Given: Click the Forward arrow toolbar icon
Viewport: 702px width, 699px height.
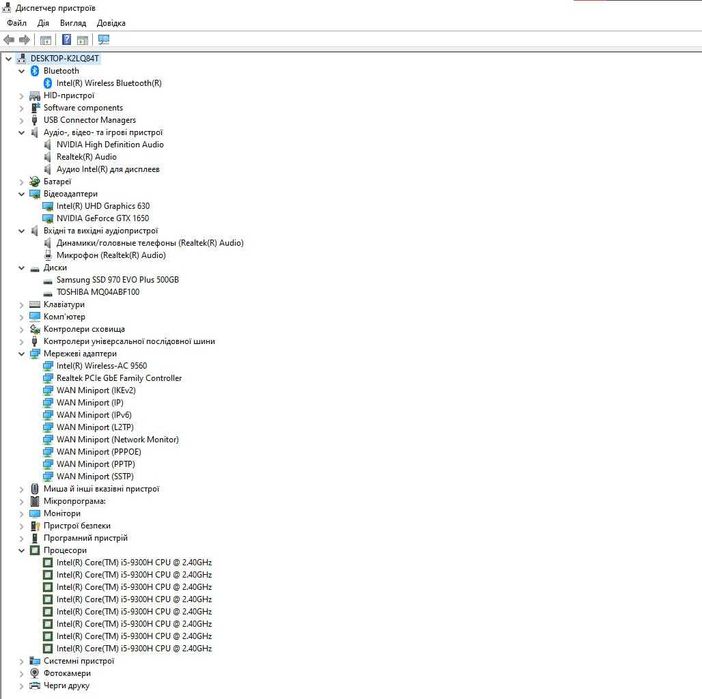Looking at the screenshot, I should 24,40.
